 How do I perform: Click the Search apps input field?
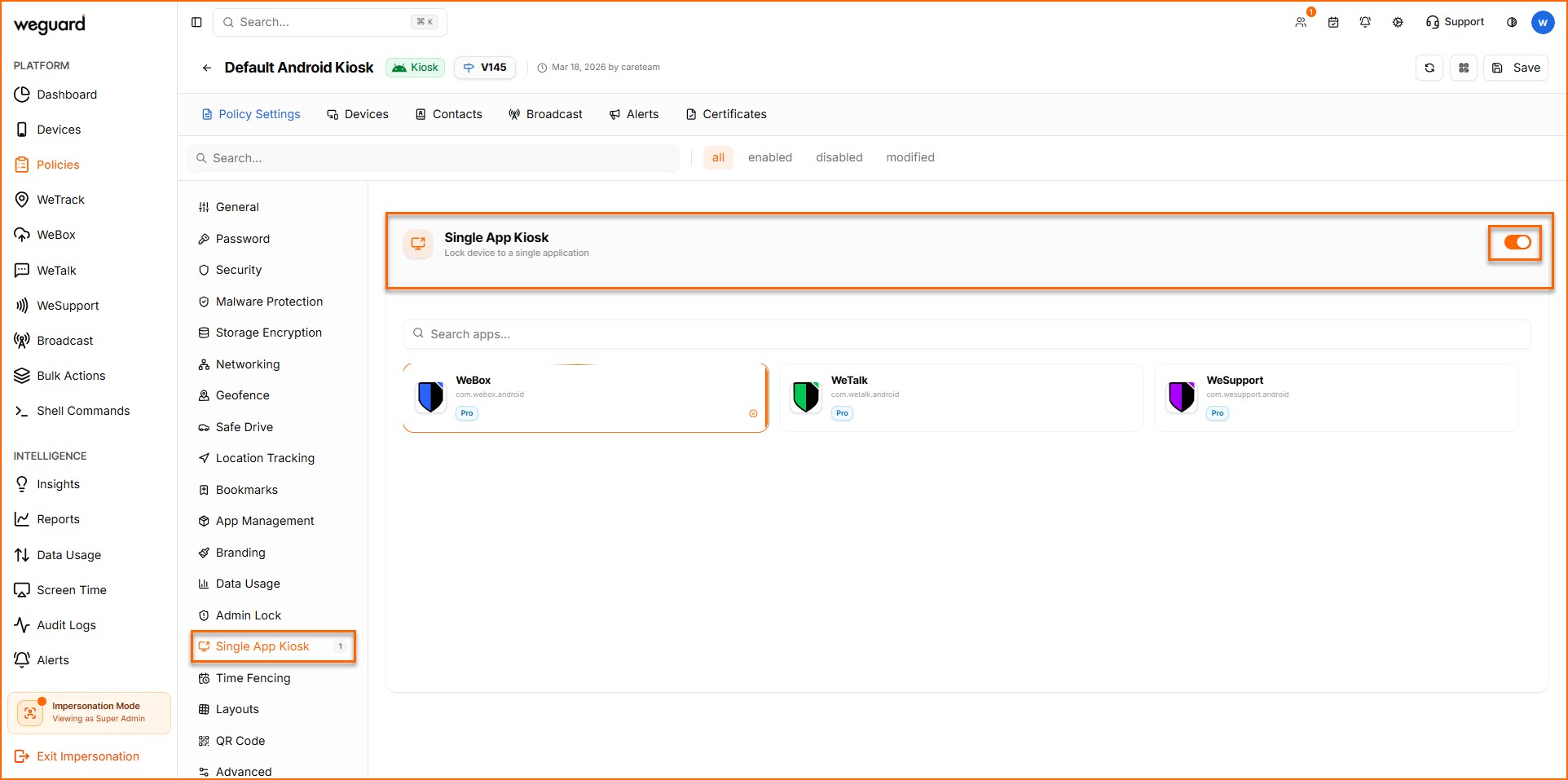pos(967,334)
